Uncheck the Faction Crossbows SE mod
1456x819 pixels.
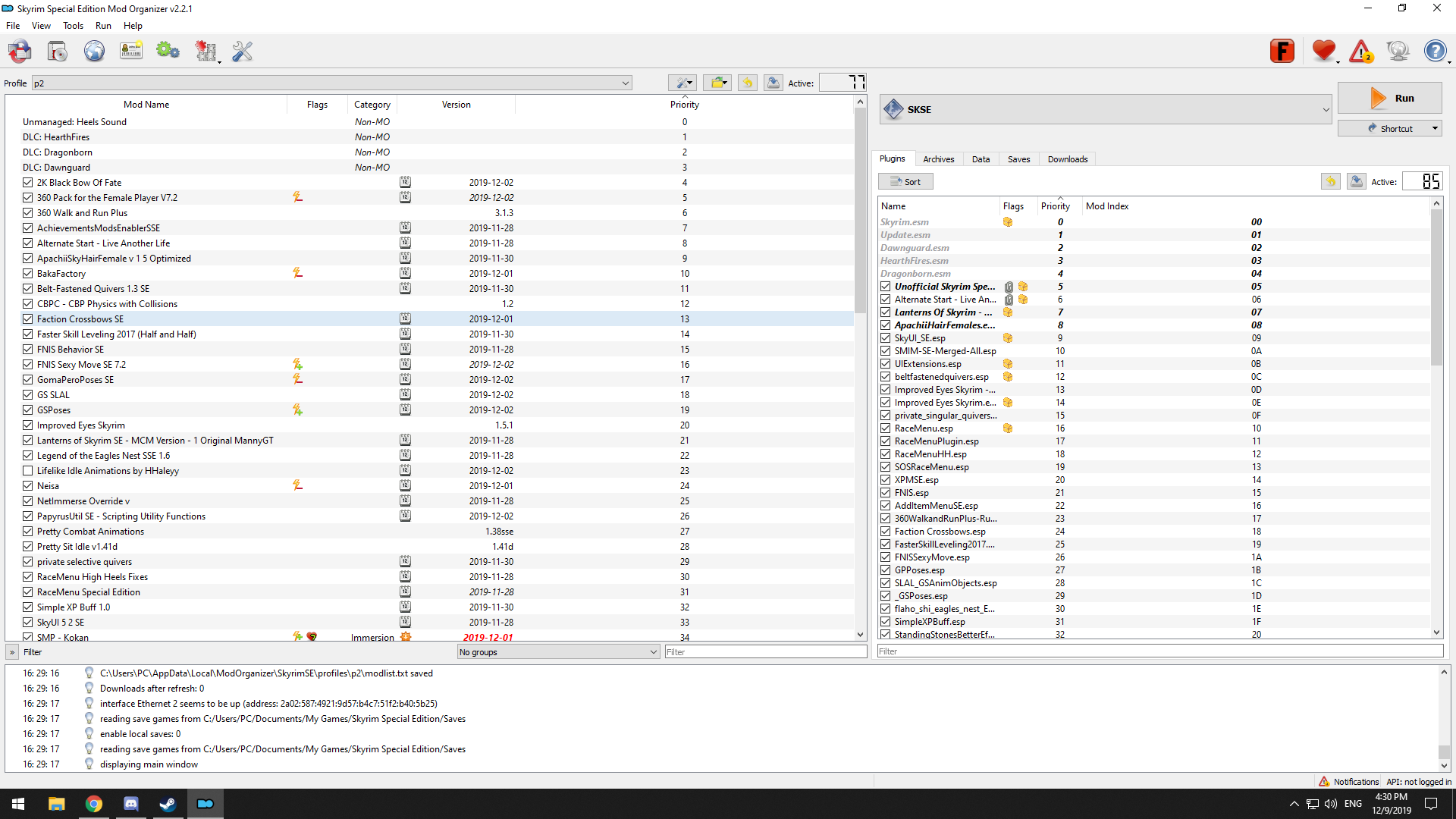pyautogui.click(x=28, y=319)
